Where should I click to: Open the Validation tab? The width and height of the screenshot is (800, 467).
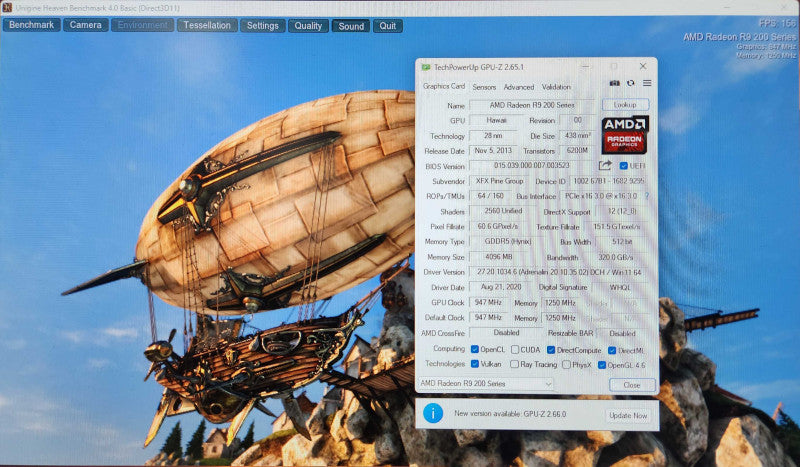click(556, 87)
